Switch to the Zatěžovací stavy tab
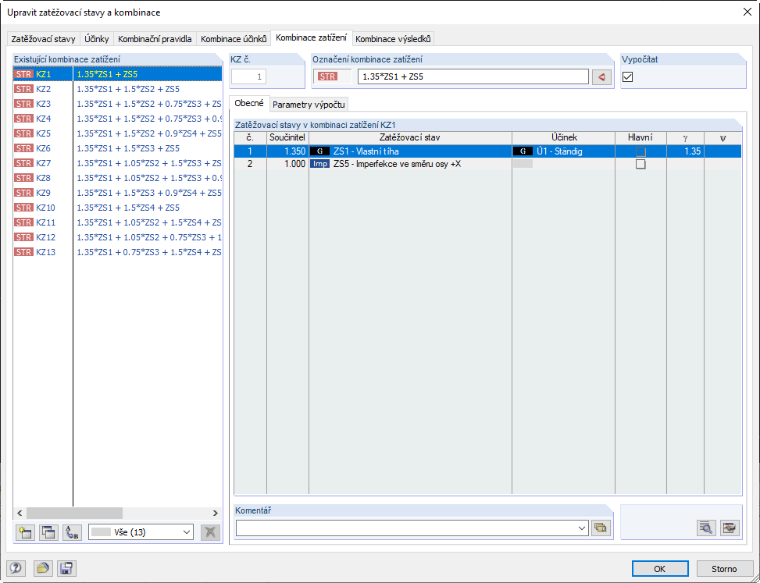This screenshot has height=583, width=760. [x=43, y=39]
